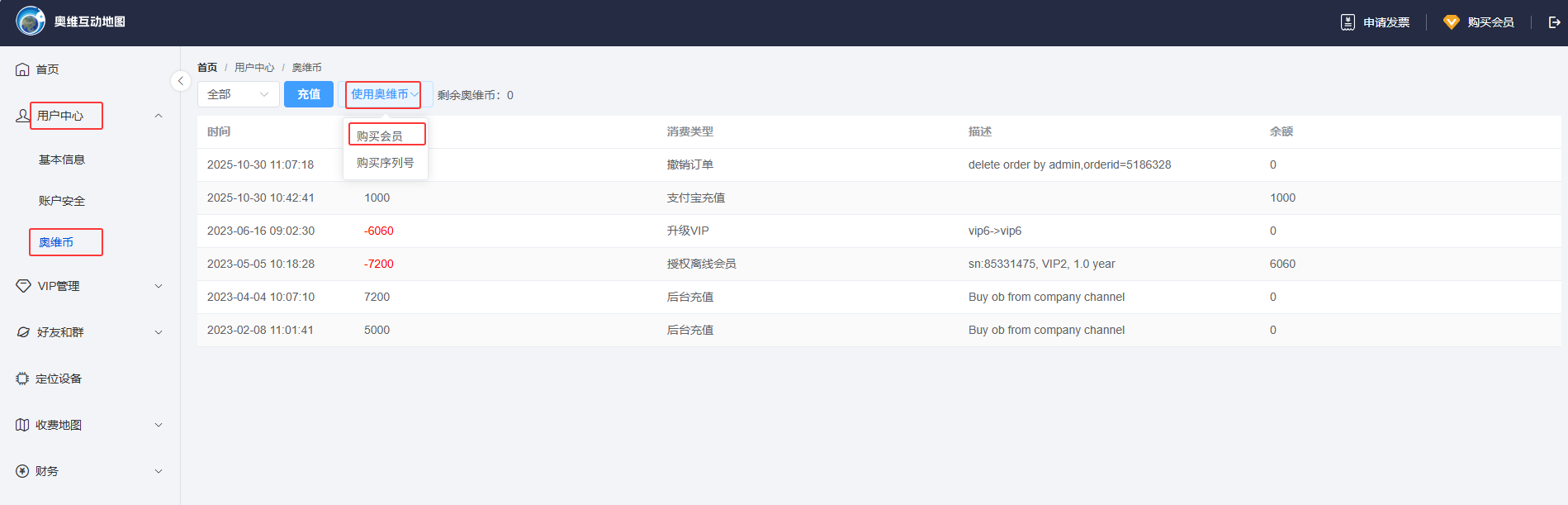
Task: Select 购买序列号 from the dropdown menu
Action: [385, 163]
